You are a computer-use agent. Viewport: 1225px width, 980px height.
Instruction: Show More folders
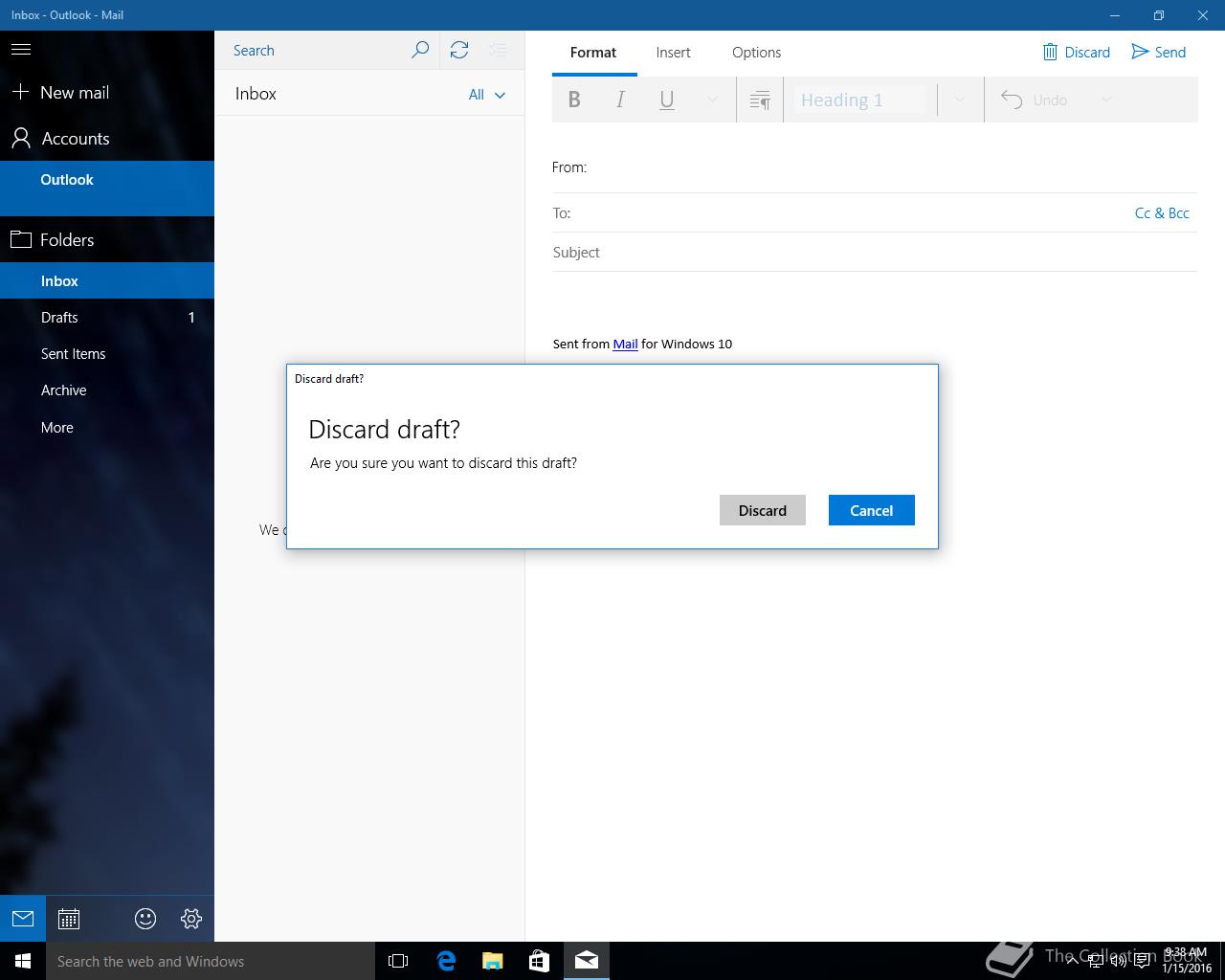click(x=107, y=427)
